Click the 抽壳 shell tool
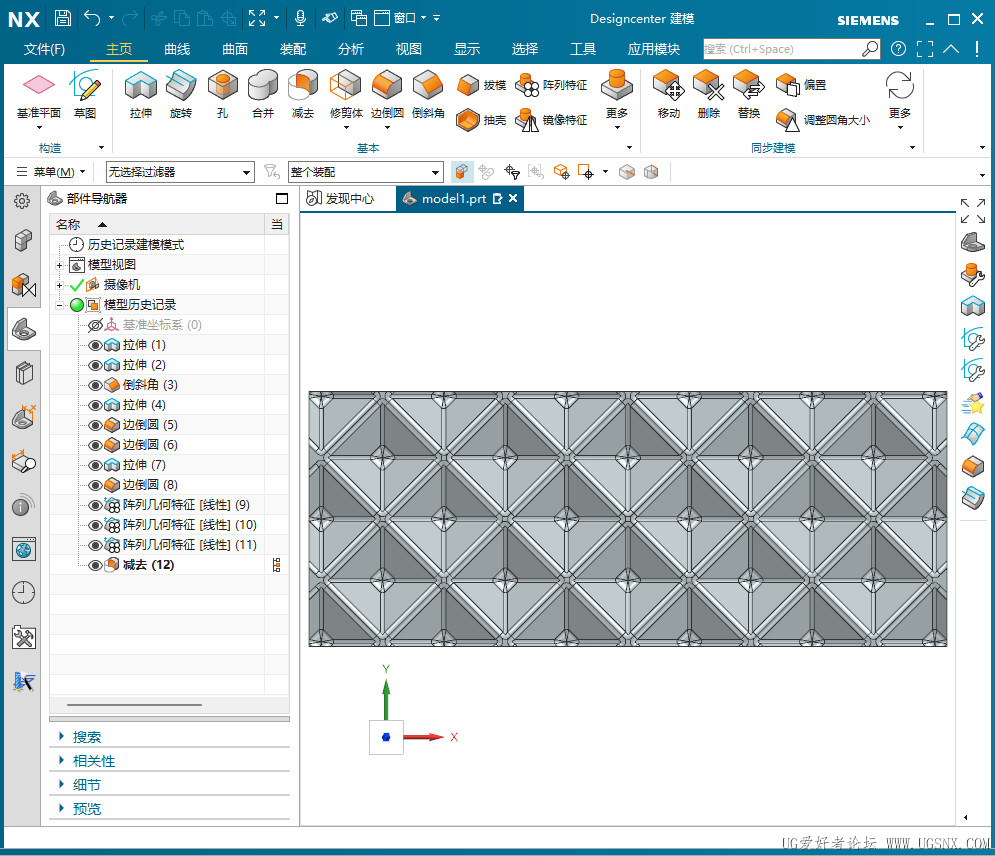Viewport: 995px width, 856px height. pos(469,120)
